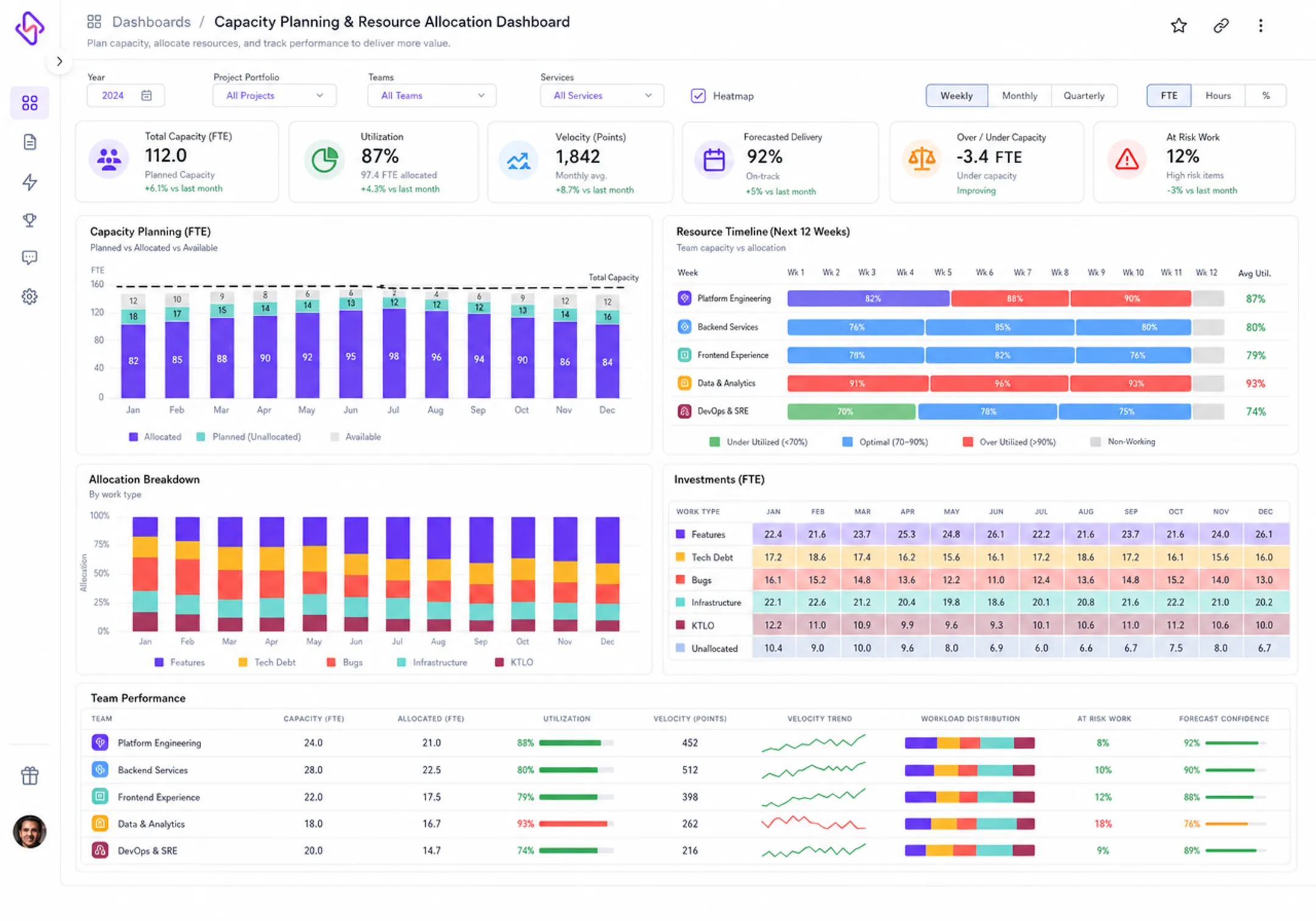Go to the Dashboards breadcrumb link
The height and width of the screenshot is (921, 1316).
point(151,22)
